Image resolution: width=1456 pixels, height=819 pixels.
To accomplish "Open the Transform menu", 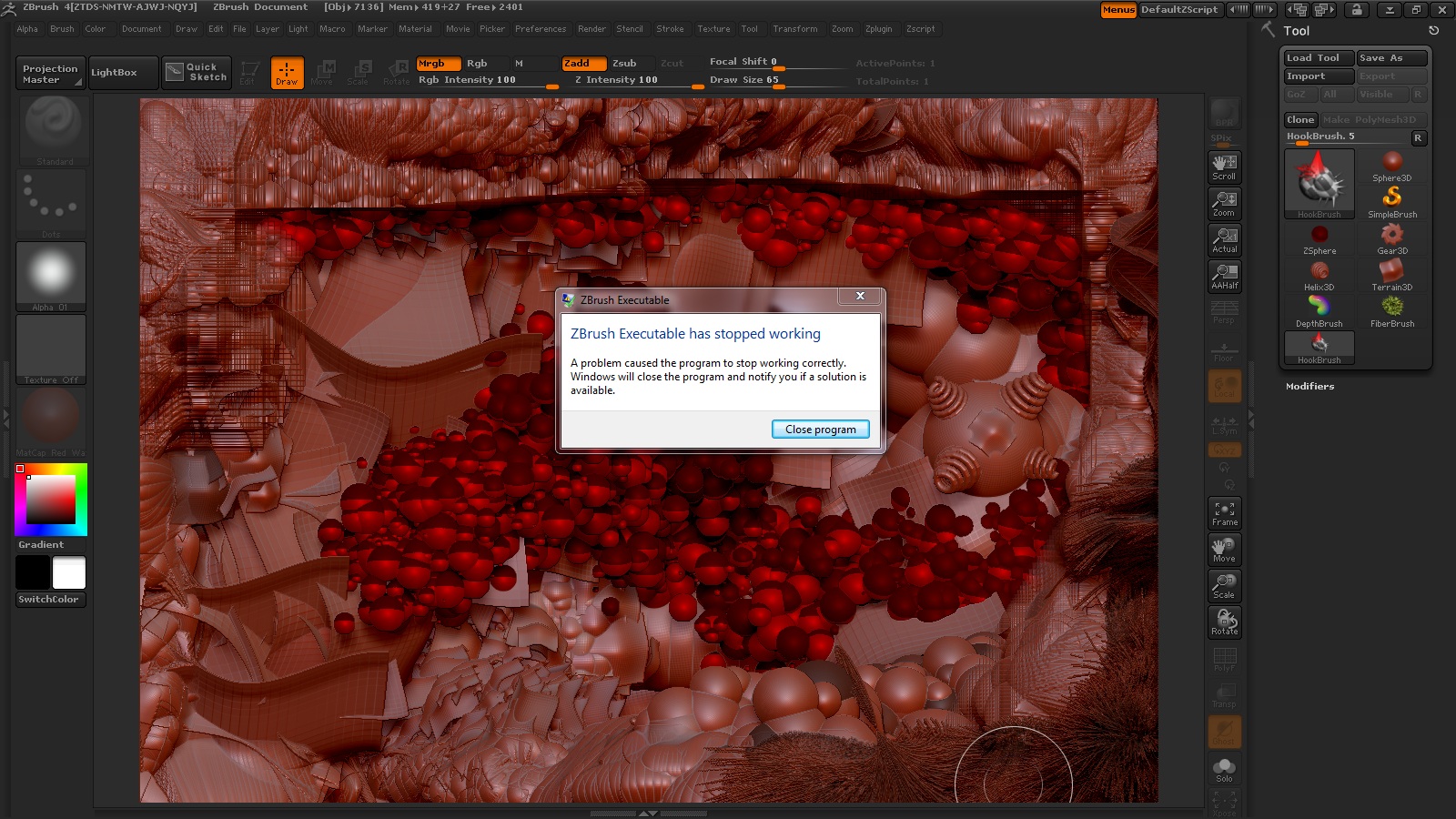I will (x=795, y=29).
